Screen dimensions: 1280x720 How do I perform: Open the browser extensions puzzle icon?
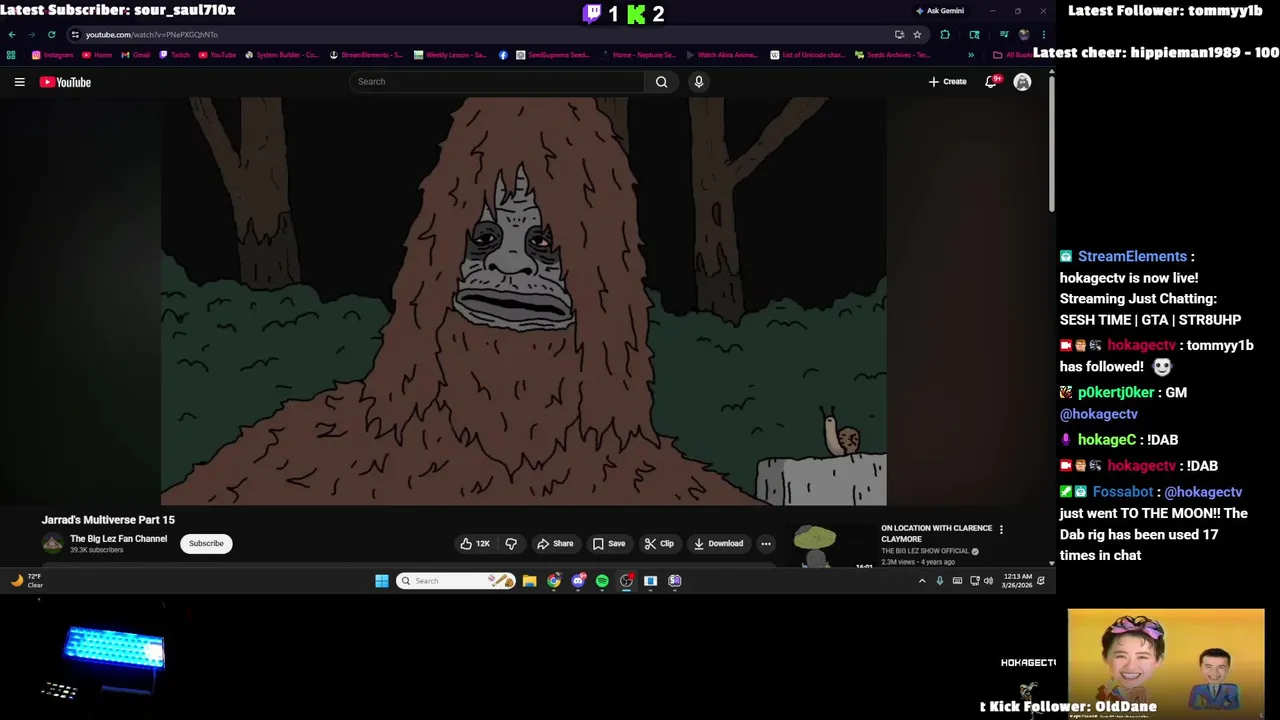[x=945, y=34]
